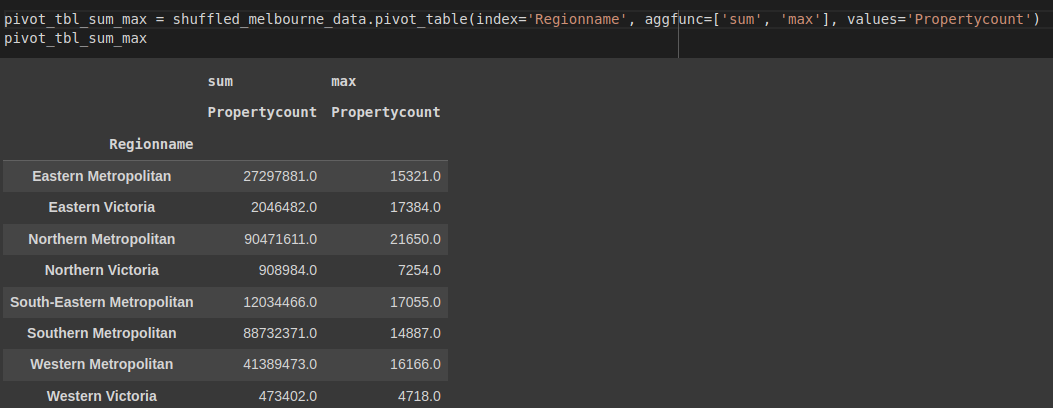Screen dimensions: 1053x408
Task: Select the Eastern Metropolitan row label
Action: pos(101,176)
